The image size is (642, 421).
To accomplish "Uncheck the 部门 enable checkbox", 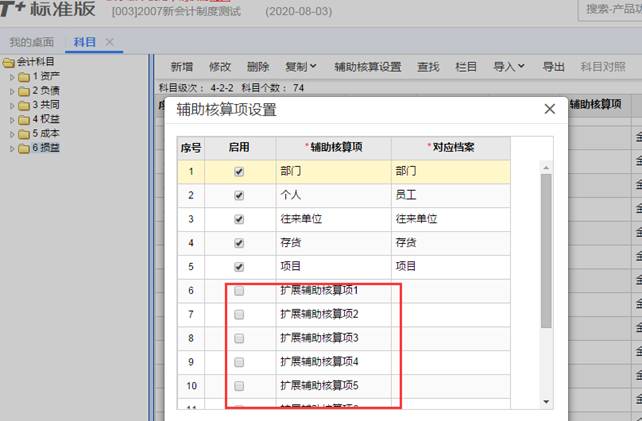I will click(238, 171).
